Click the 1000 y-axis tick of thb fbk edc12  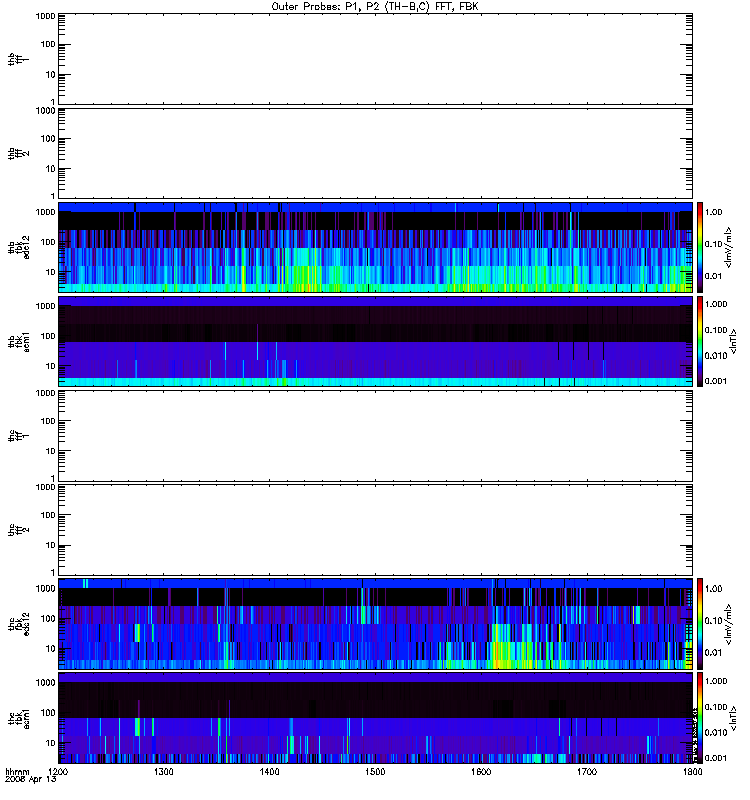point(45,212)
